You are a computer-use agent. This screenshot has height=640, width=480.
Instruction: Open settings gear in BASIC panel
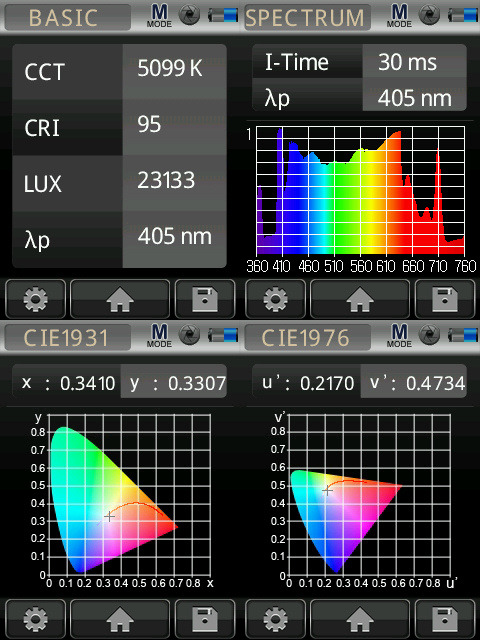(x=36, y=299)
